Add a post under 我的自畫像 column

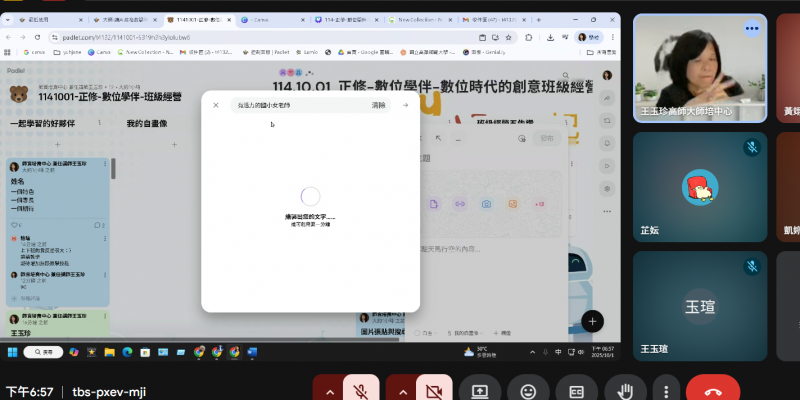174,145
